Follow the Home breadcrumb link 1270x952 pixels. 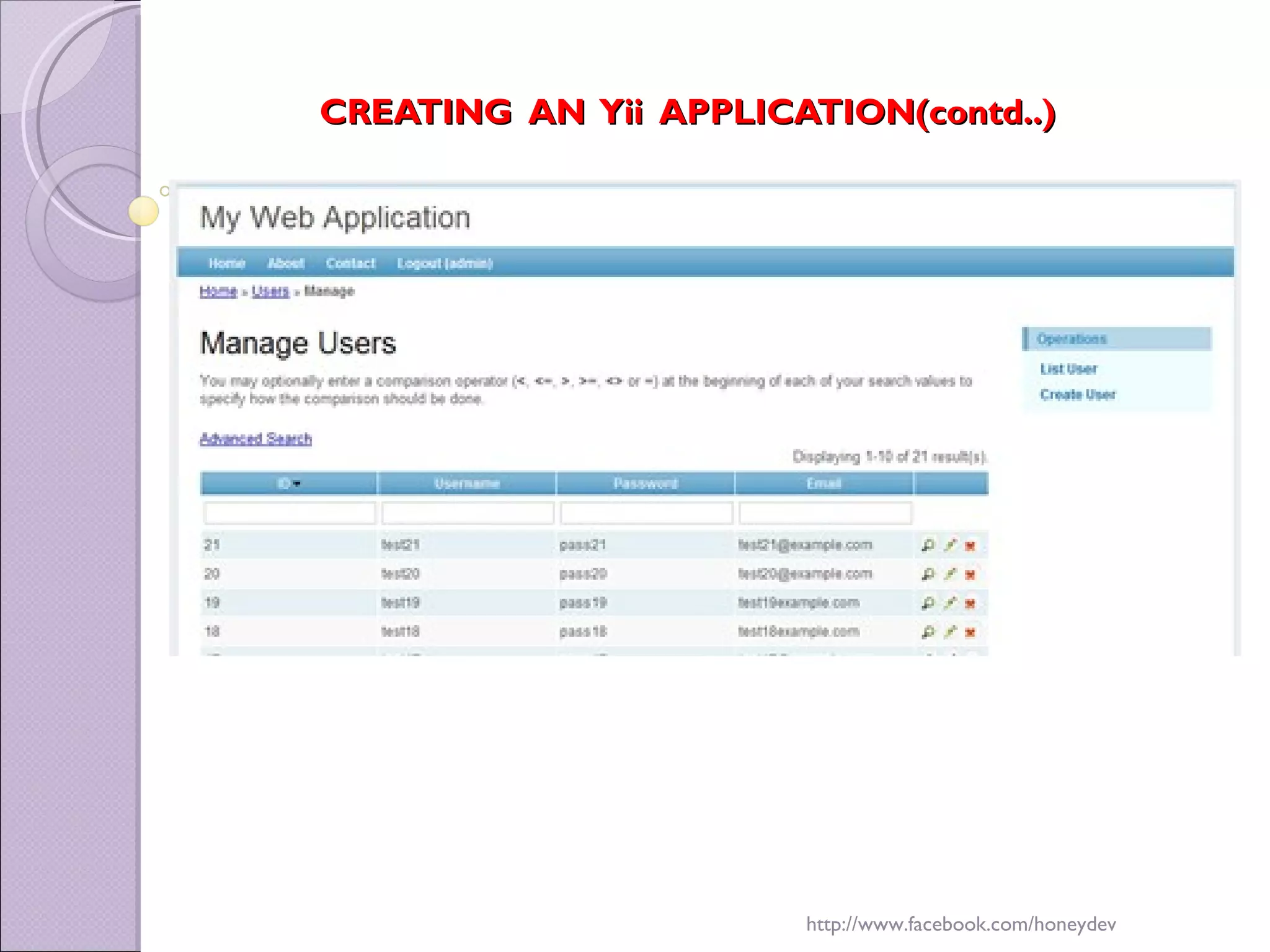tap(218, 291)
